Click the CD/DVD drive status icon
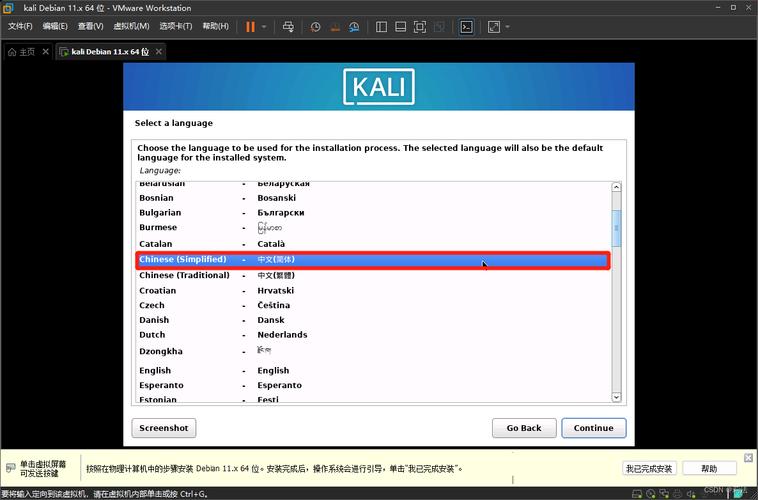This screenshot has height=500, width=758. tap(651, 494)
